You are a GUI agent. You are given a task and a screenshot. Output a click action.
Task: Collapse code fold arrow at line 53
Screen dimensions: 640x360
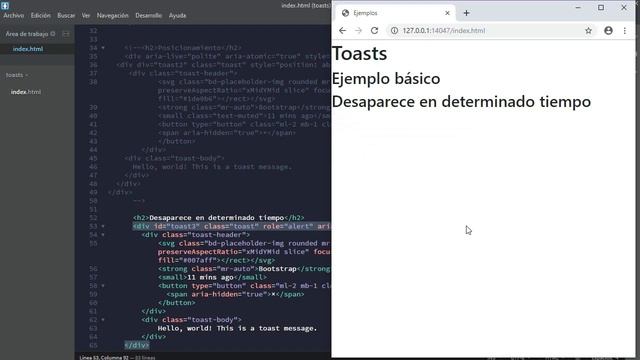103,226
